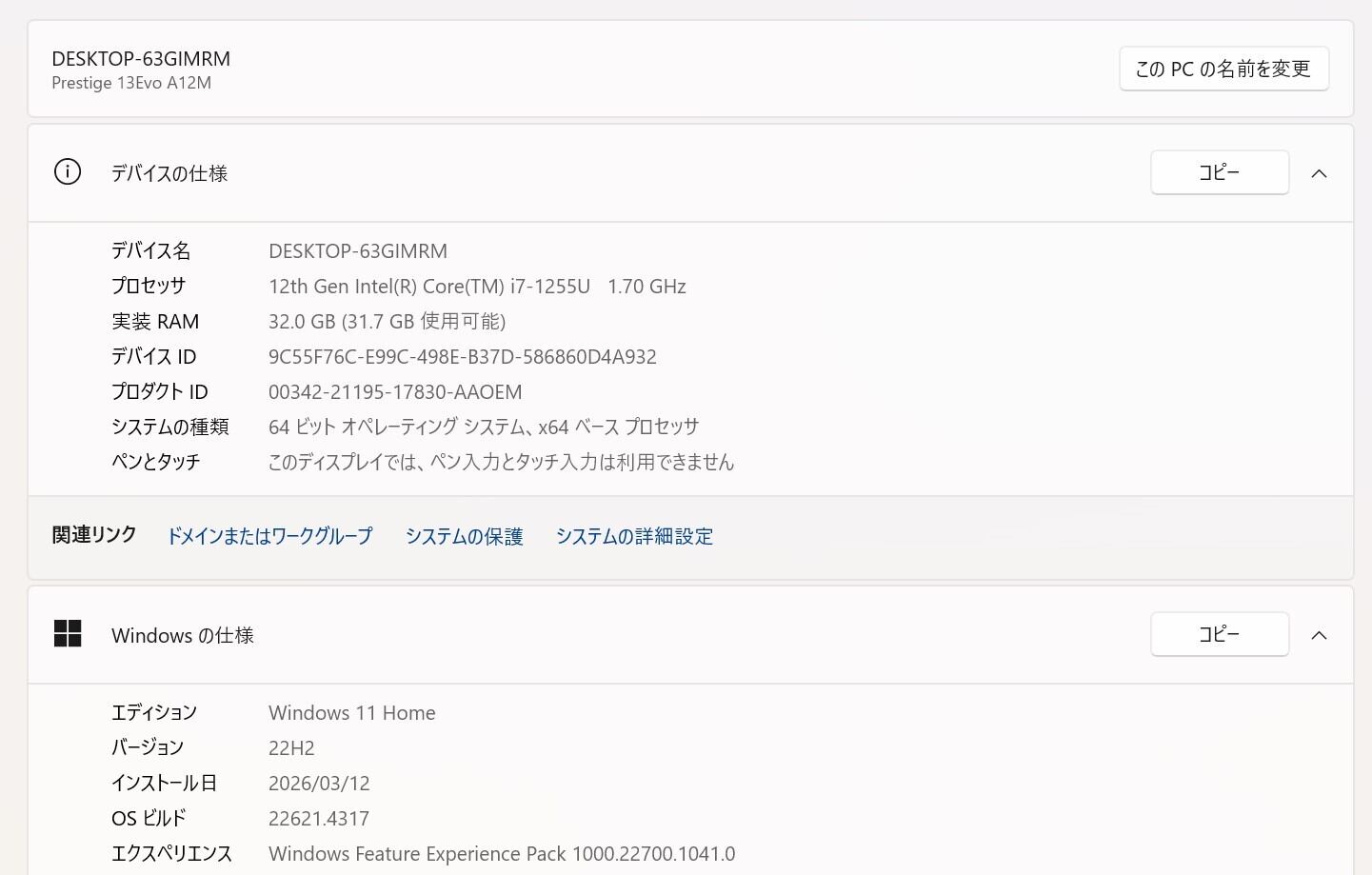1372x875 pixels.
Task: Click the エディション value Windows 11 Home
Action: point(352,713)
